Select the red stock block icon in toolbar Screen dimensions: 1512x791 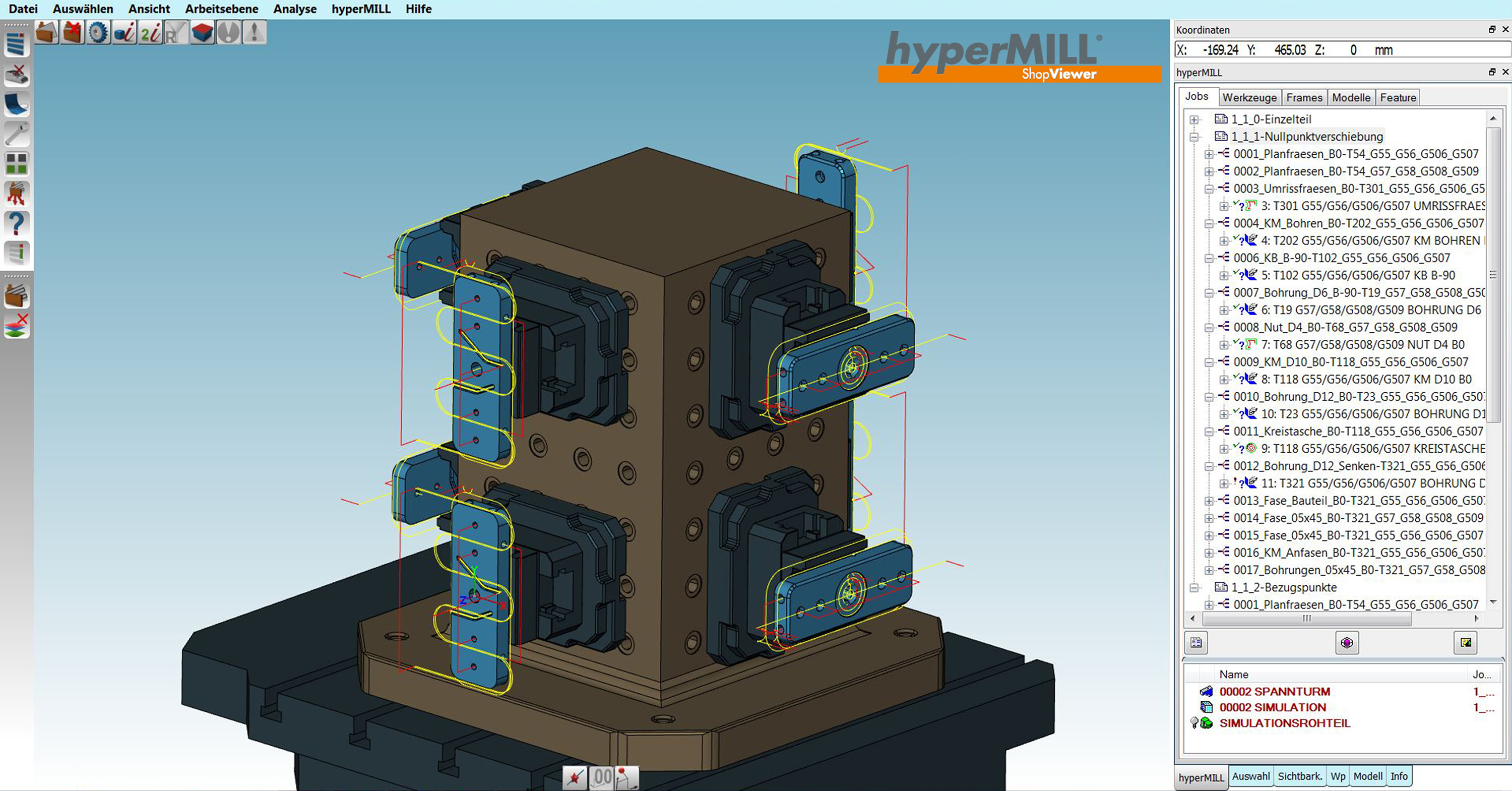pos(203,32)
